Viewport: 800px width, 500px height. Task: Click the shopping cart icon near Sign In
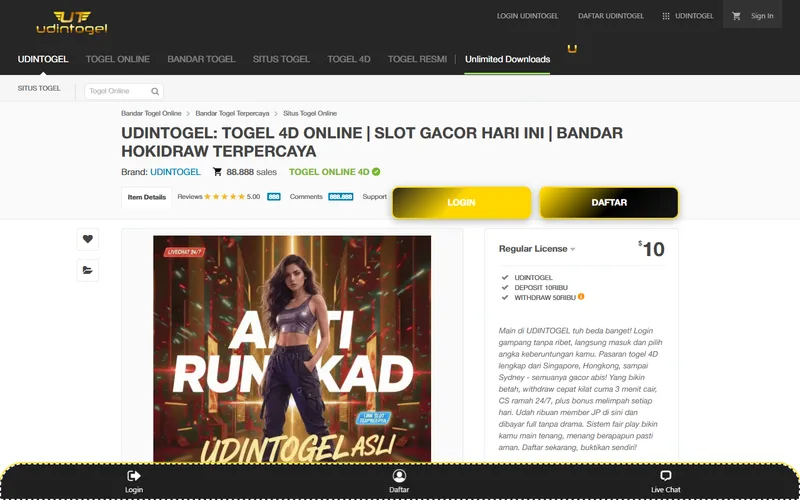(736, 16)
